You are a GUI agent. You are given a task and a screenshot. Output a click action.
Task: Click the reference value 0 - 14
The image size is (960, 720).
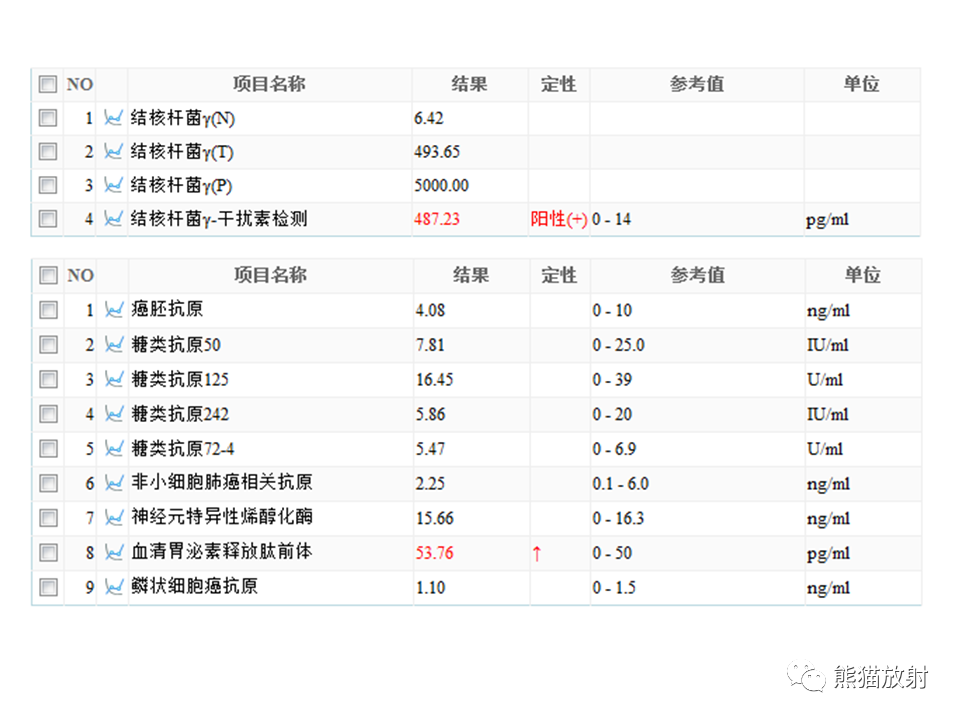612,219
